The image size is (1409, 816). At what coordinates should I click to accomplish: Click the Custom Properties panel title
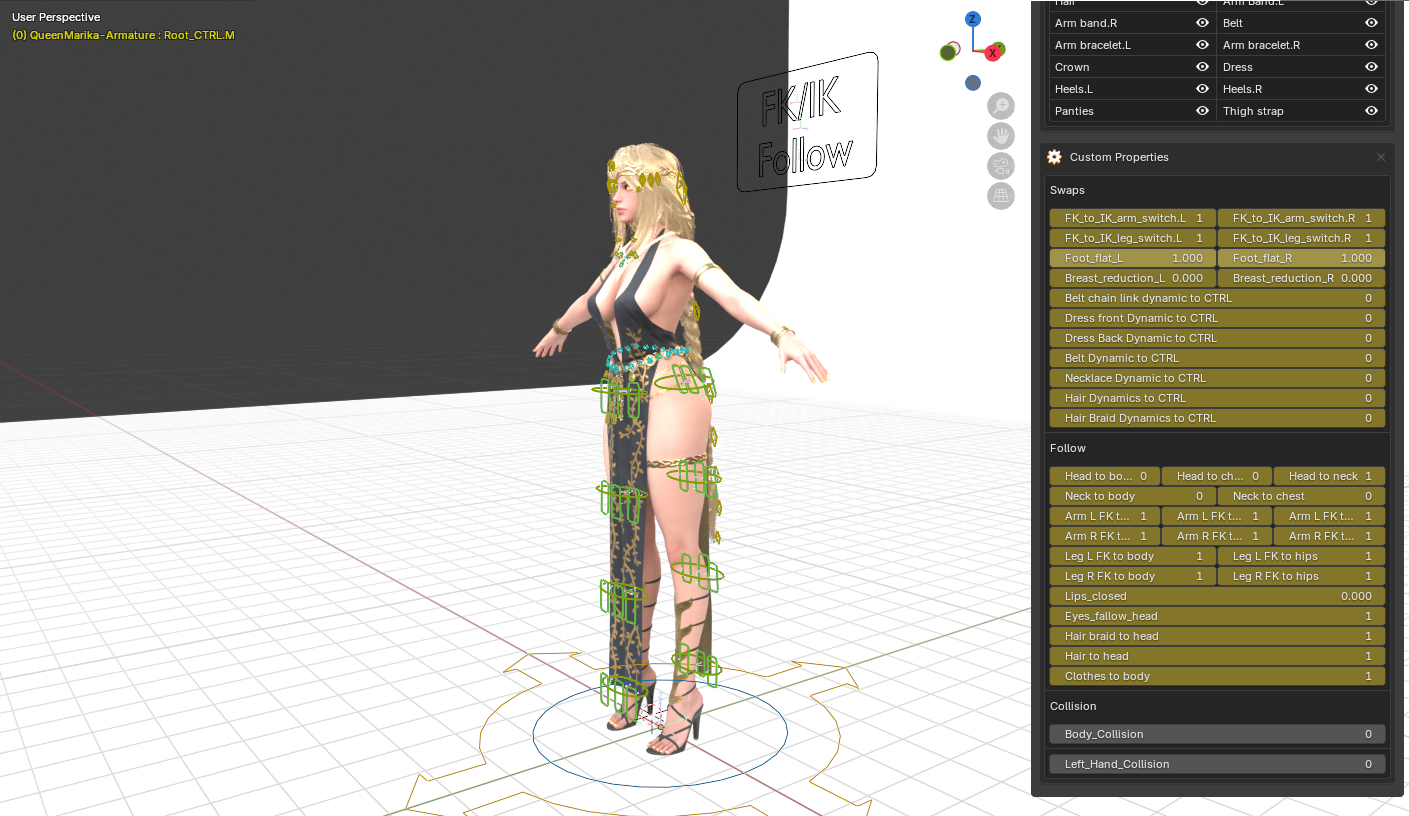click(1119, 157)
